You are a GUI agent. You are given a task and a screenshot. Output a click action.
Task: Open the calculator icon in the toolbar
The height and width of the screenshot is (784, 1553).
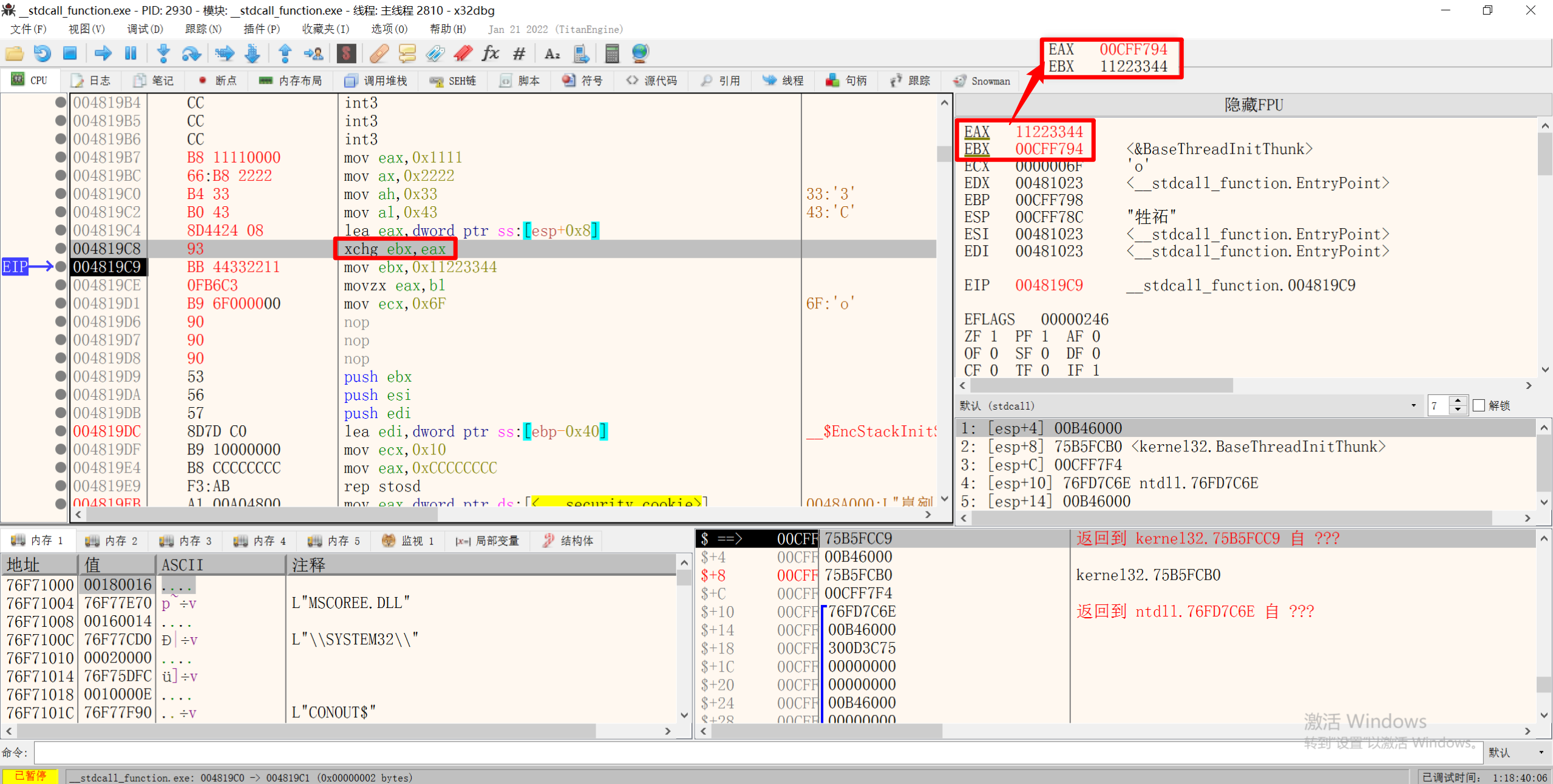[611, 53]
